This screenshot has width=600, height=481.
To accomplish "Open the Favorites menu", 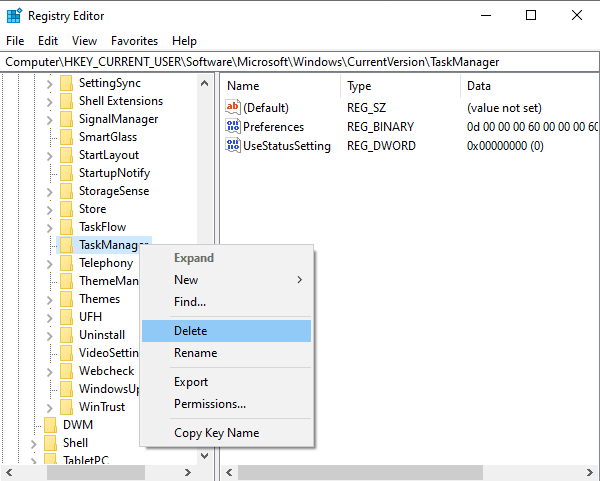I will coord(134,41).
